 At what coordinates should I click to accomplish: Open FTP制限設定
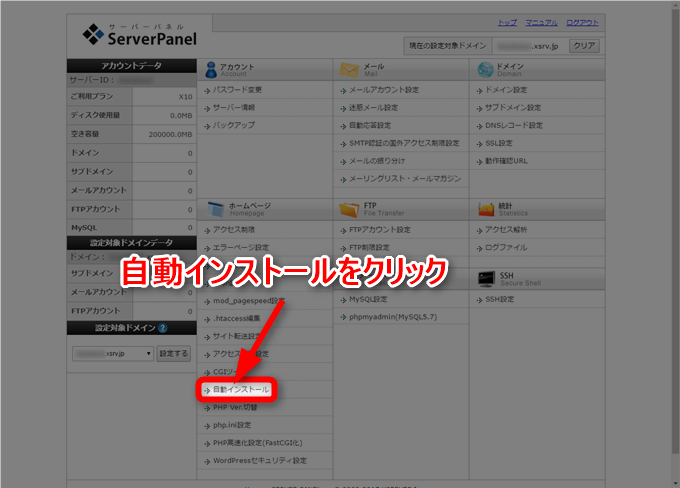click(x=369, y=247)
